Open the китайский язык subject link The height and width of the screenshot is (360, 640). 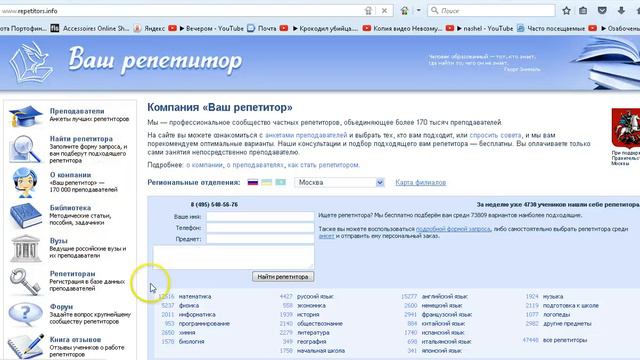(443, 323)
